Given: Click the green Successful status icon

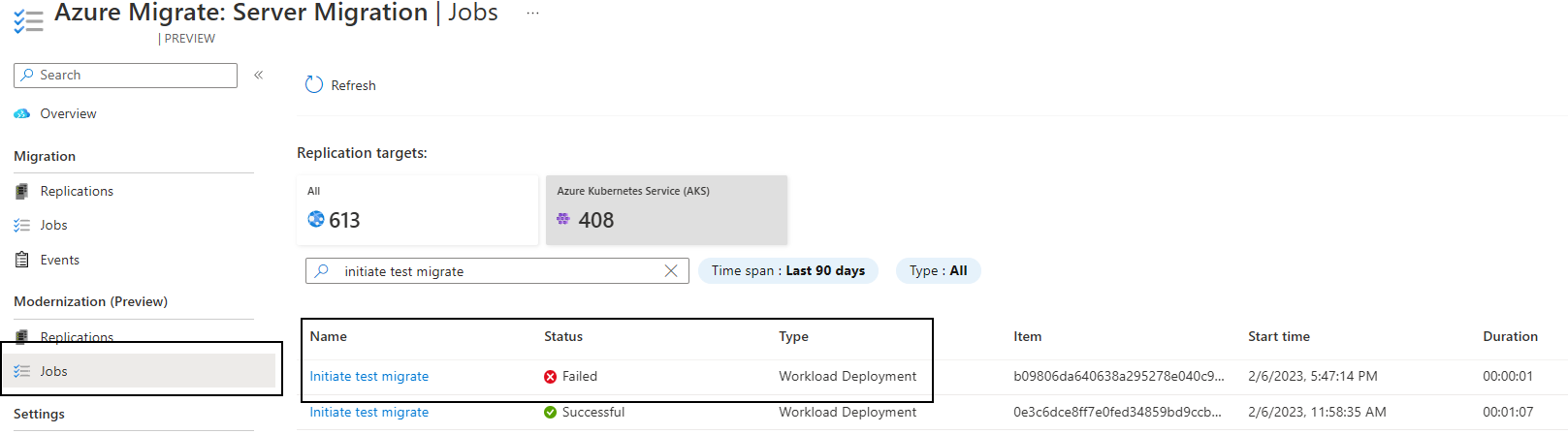Looking at the screenshot, I should tap(551, 412).
